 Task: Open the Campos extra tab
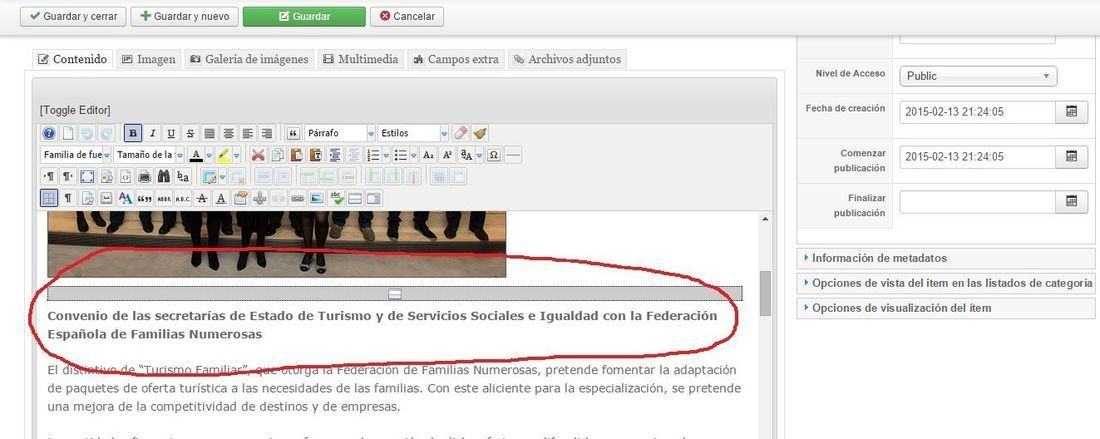(x=456, y=60)
